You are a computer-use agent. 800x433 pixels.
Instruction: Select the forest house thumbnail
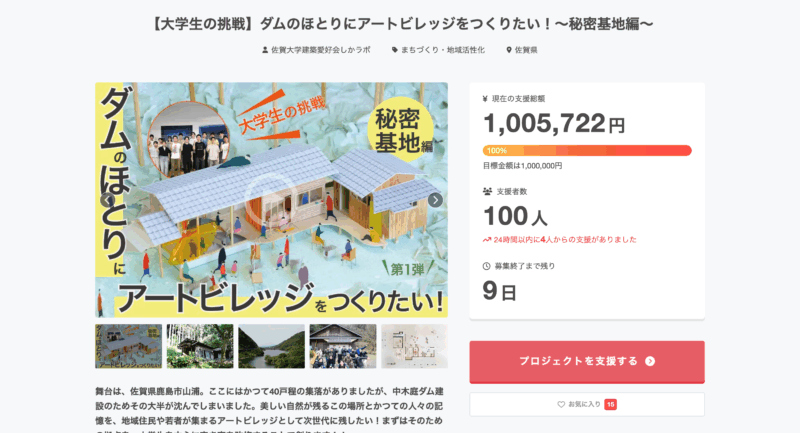[x=200, y=346]
